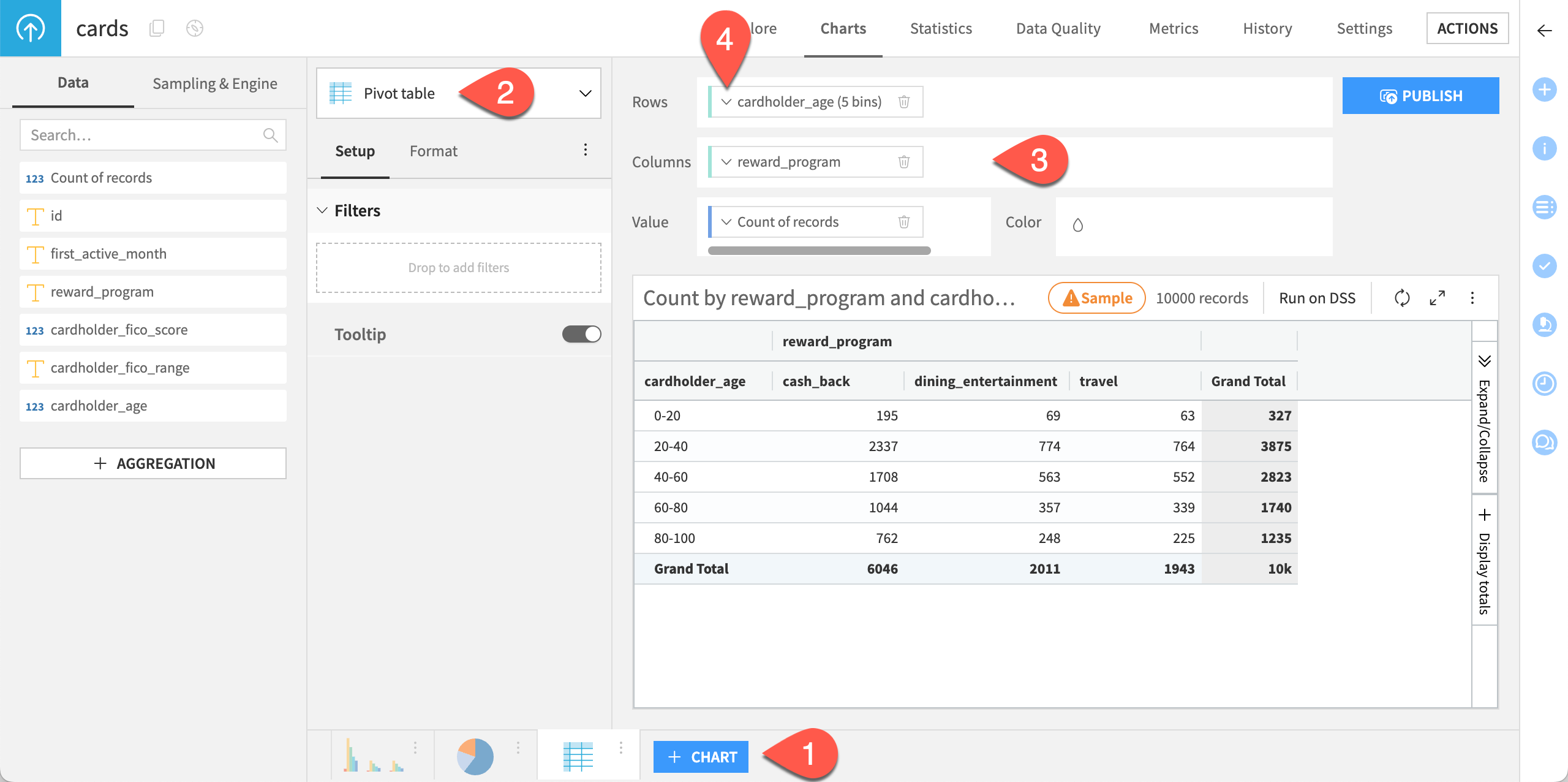The height and width of the screenshot is (782, 1568).
Task: Switch to the Statistics tab
Action: (x=941, y=29)
